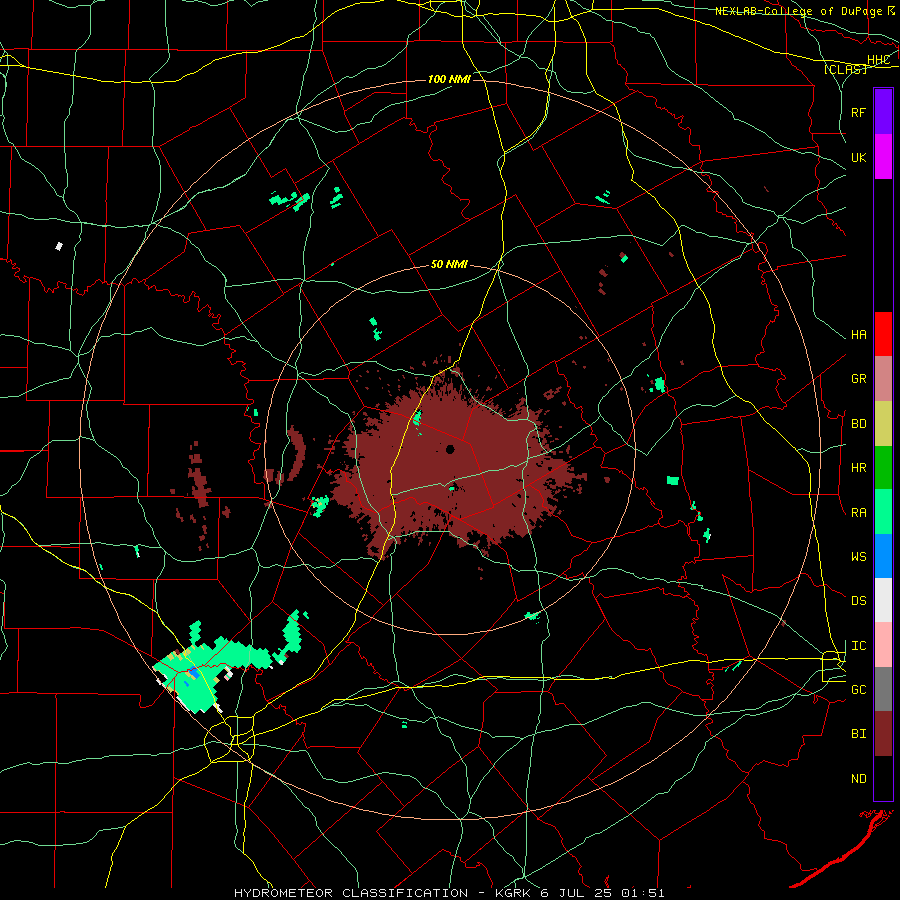This screenshot has width=900, height=900.
Task: Click the UK magenta legend swatch
Action: [883, 157]
